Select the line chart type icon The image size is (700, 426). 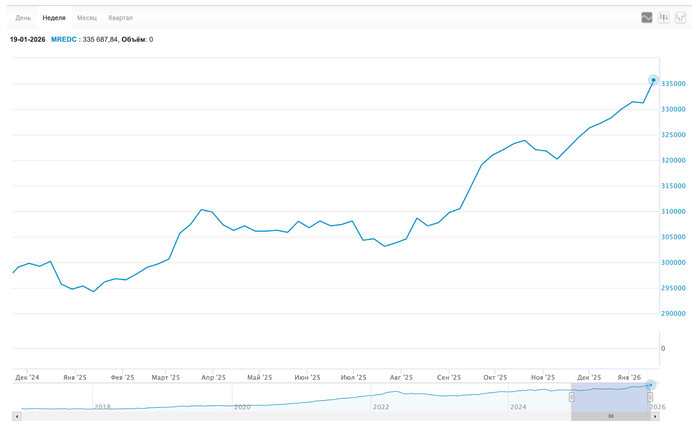tap(647, 17)
